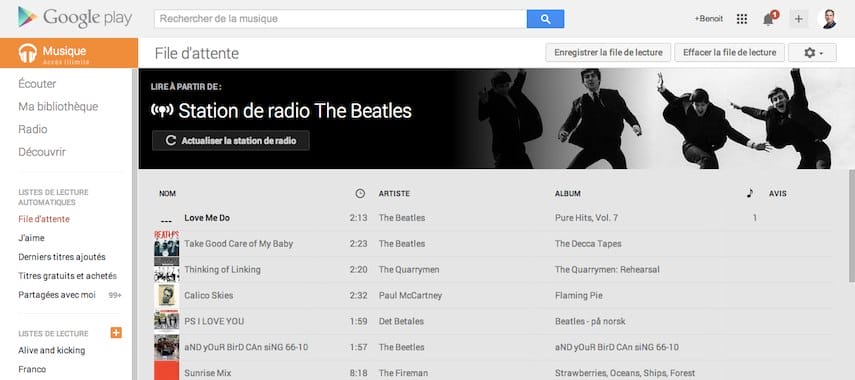Click album art for PS I LOVE YOU
The image size is (855, 380).
[x=166, y=321]
